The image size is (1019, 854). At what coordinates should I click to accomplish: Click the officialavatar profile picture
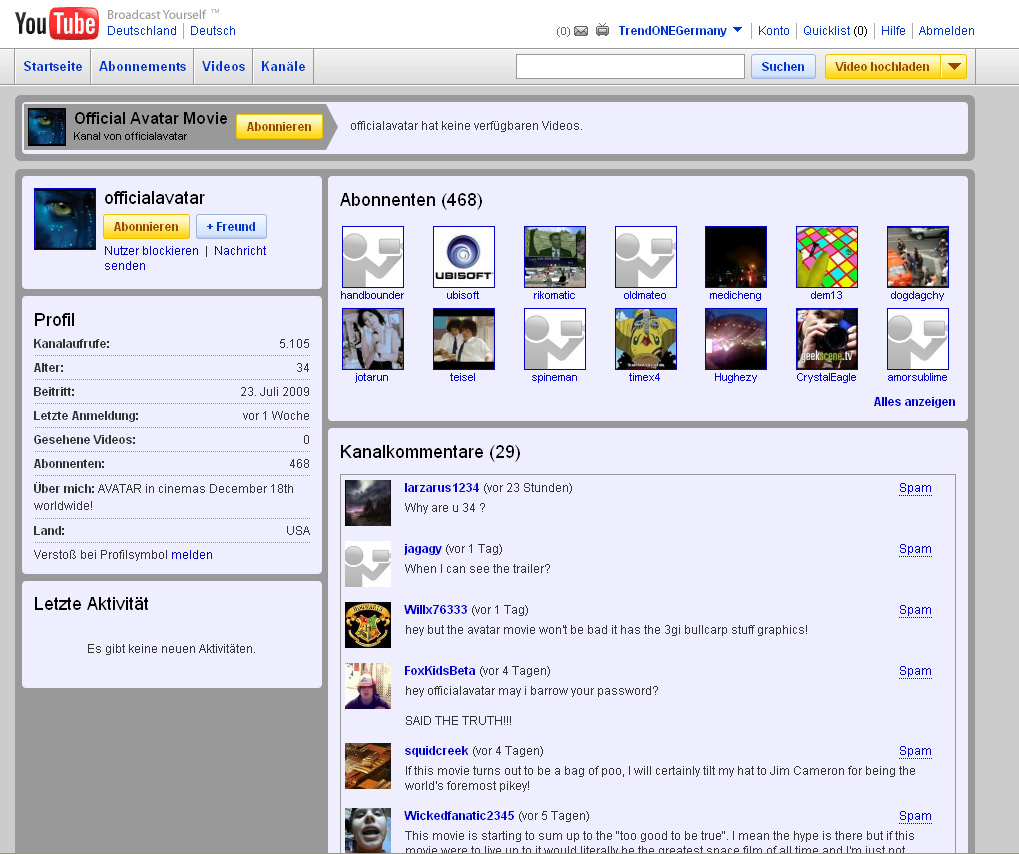click(65, 219)
